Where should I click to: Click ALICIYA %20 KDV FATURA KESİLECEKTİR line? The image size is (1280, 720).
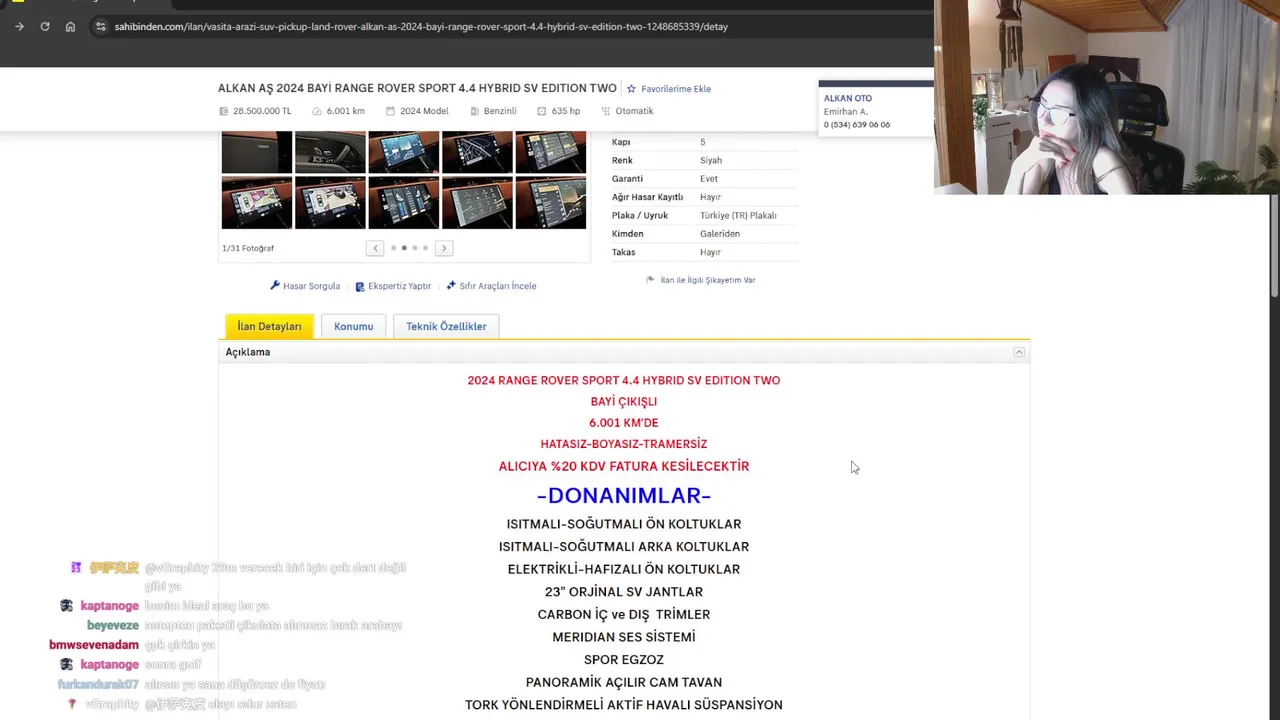tap(624, 466)
